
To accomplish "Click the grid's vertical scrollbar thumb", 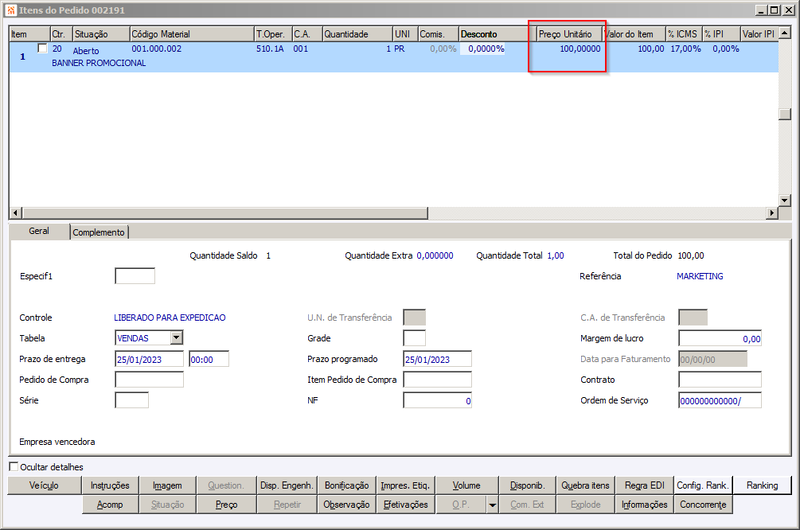I will point(785,114).
